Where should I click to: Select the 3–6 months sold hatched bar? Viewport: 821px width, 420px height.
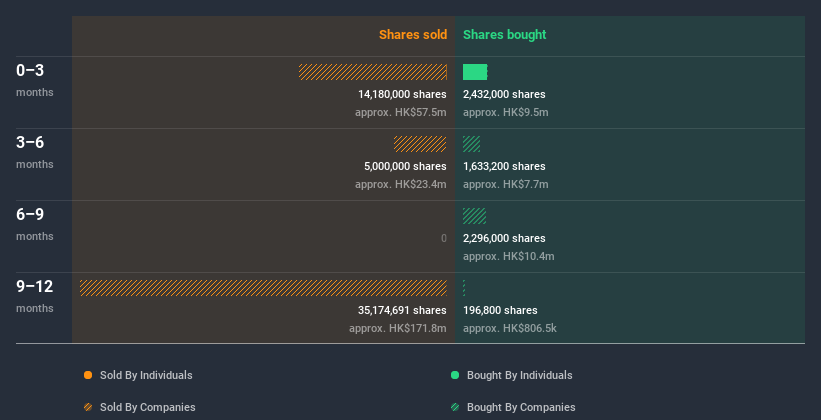[420, 144]
